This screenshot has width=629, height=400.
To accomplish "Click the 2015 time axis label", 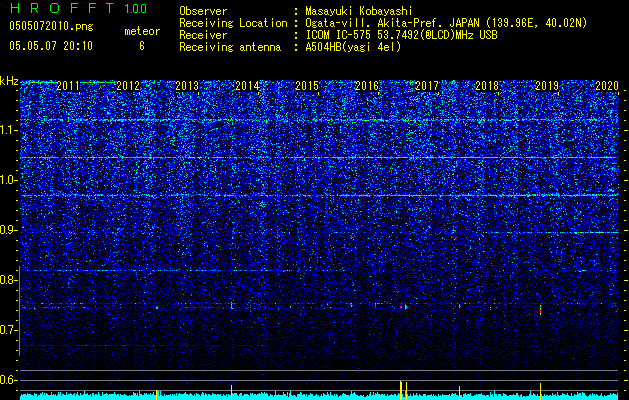I will tap(307, 85).
